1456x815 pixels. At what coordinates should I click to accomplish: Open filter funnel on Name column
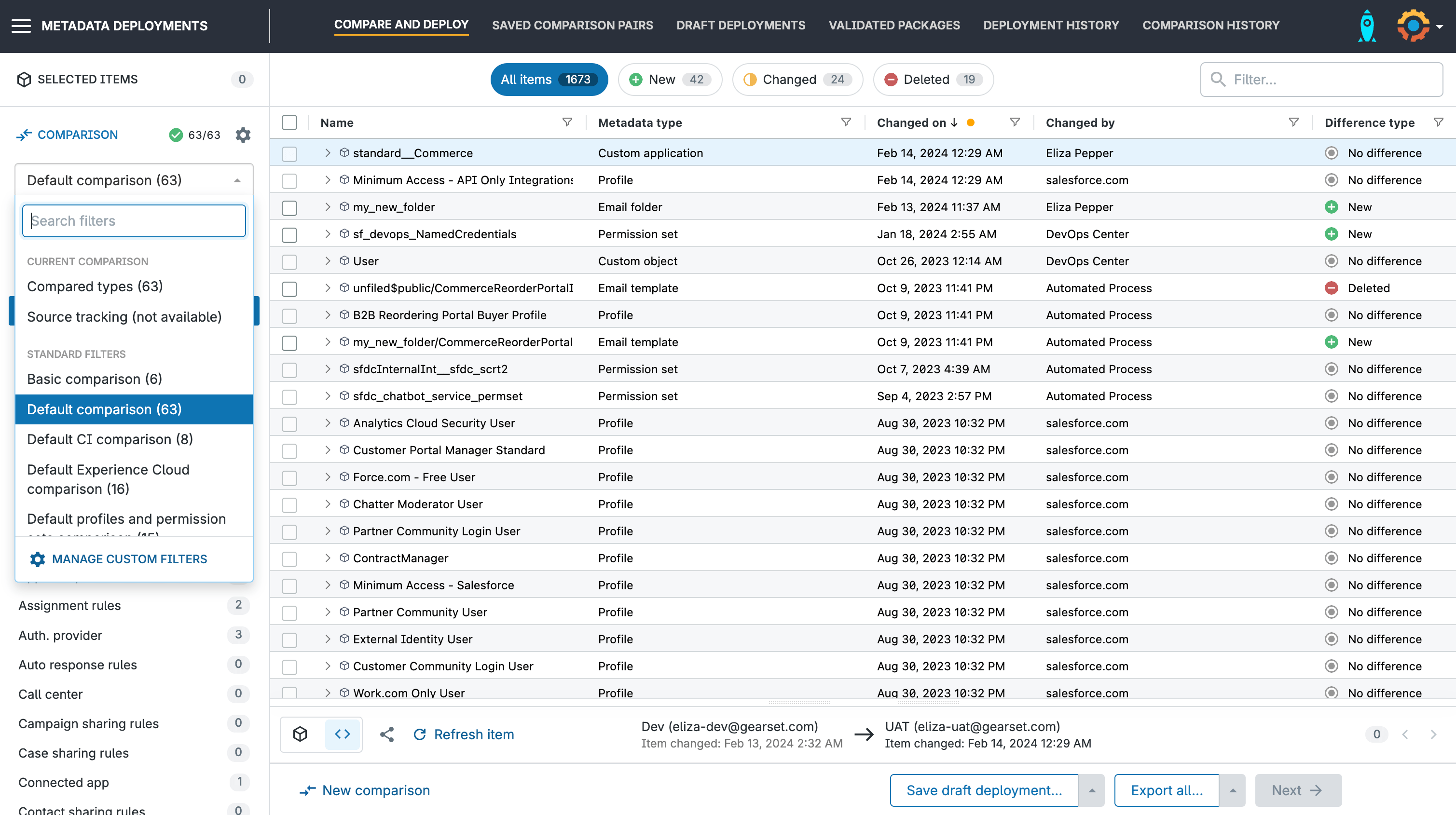point(567,122)
